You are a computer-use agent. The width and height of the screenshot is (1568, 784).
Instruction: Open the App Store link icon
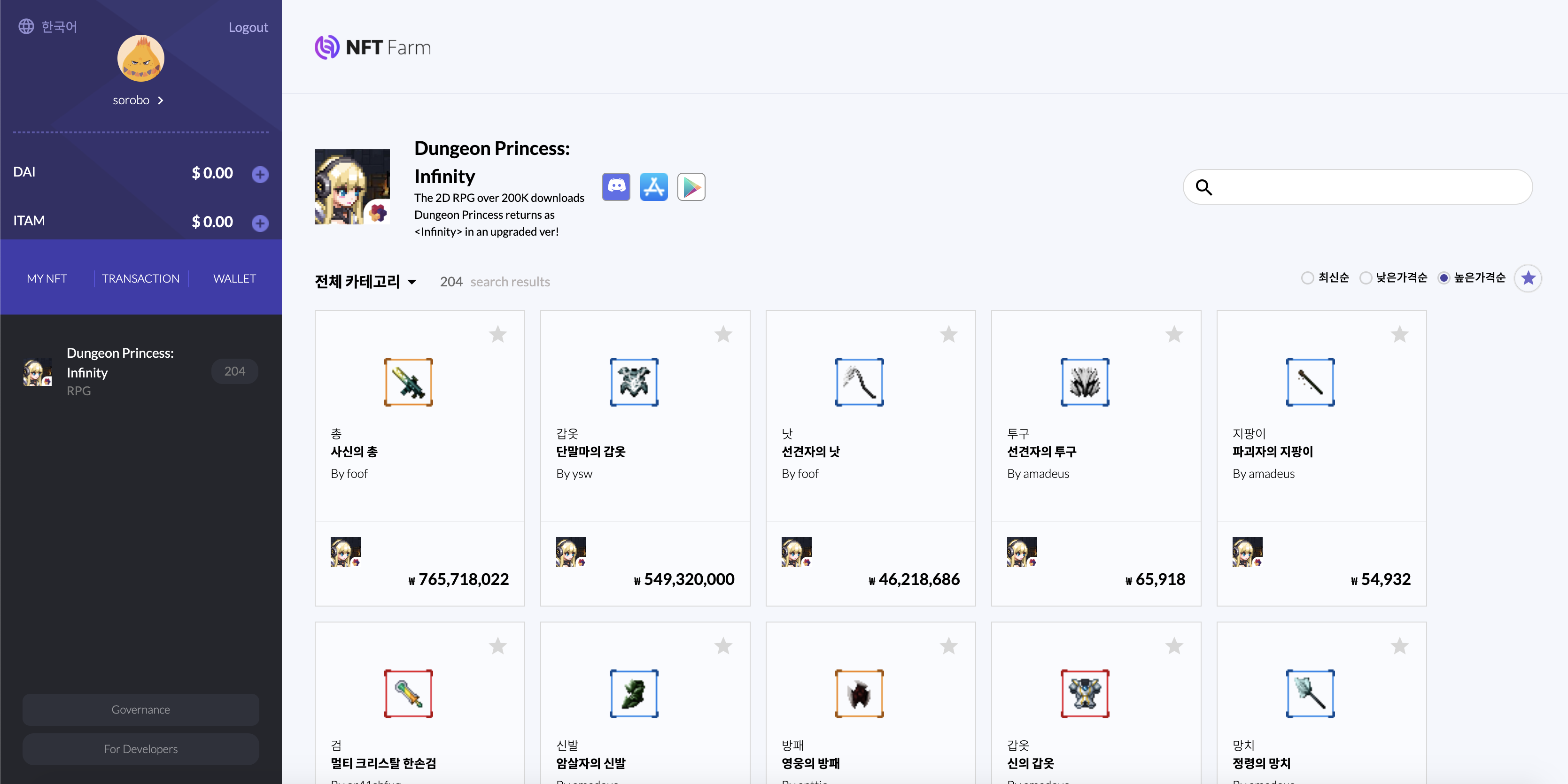point(654,187)
